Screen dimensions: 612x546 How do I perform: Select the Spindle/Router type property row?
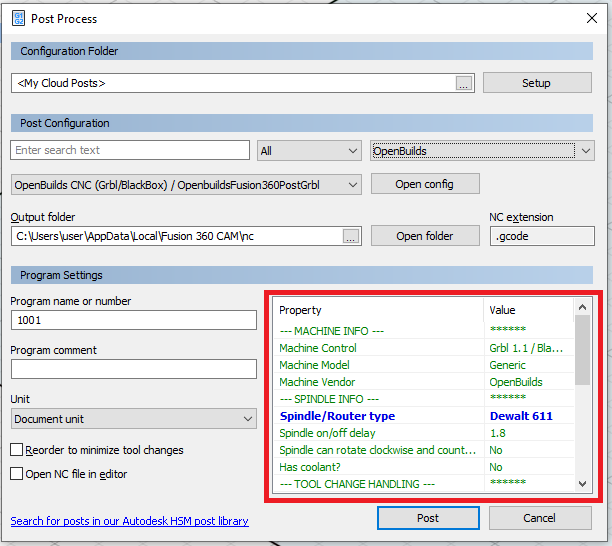pyautogui.click(x=425, y=416)
